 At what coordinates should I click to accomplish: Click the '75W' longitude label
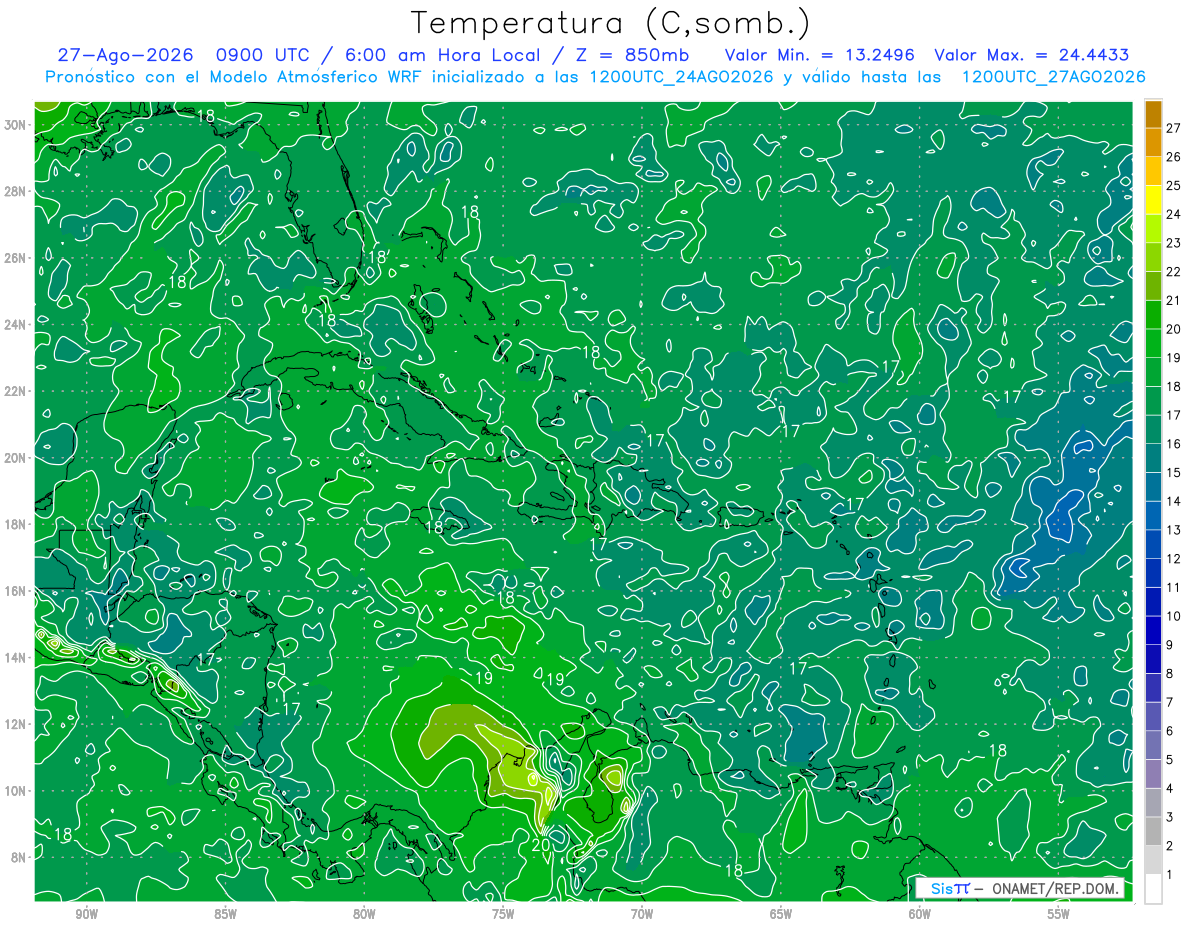(503, 914)
